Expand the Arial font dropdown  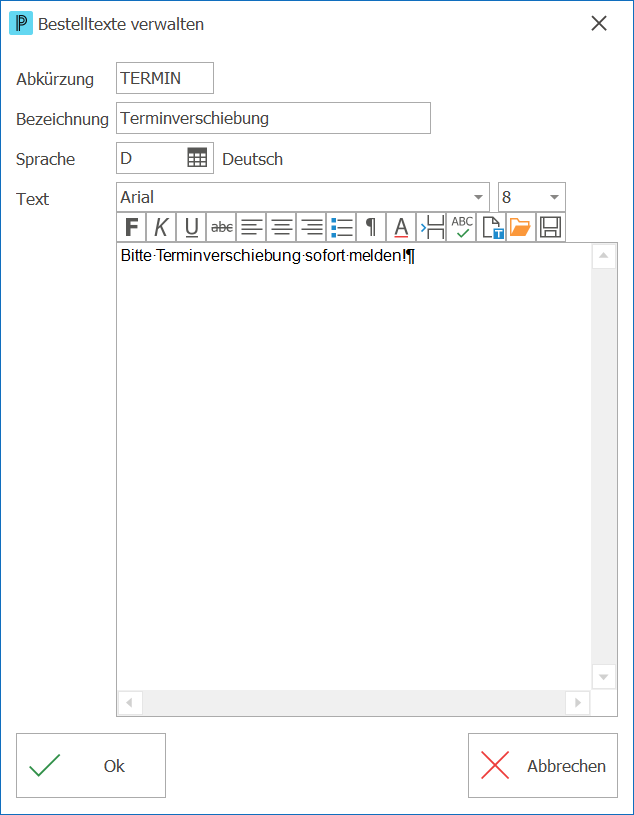tap(478, 198)
